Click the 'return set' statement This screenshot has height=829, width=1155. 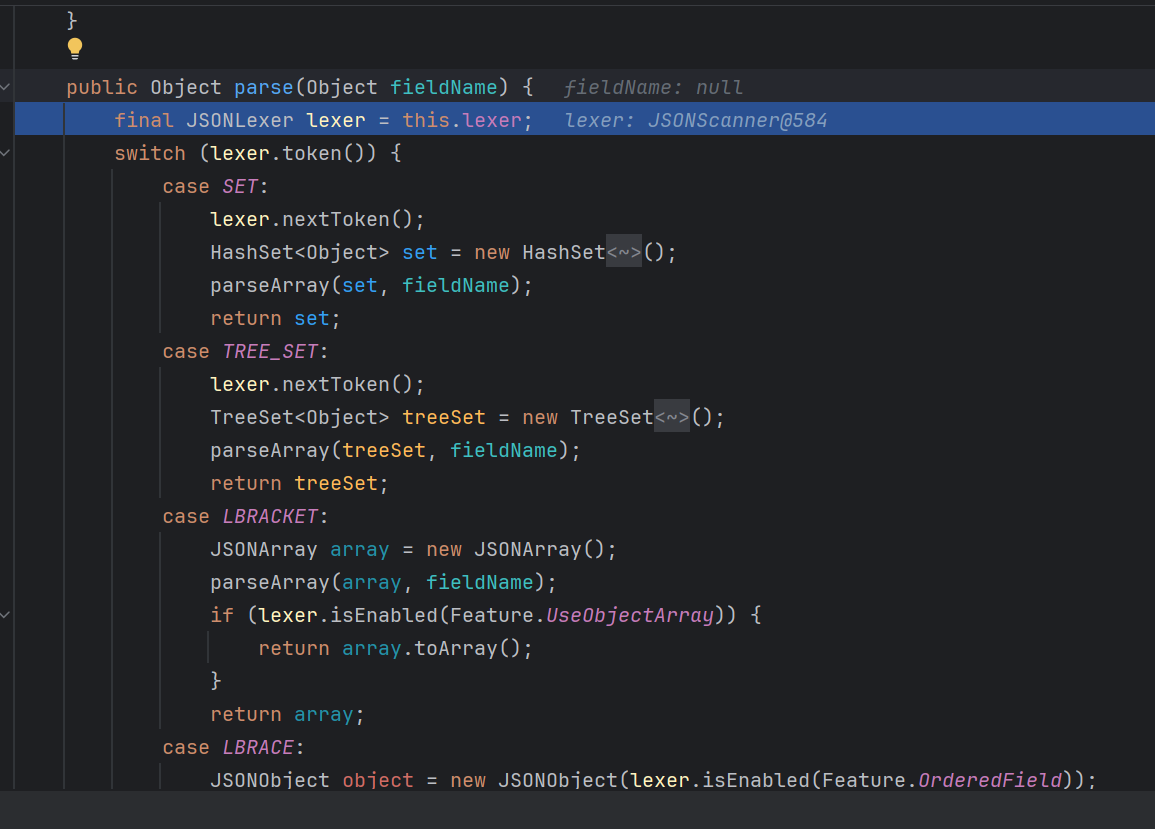point(275,319)
